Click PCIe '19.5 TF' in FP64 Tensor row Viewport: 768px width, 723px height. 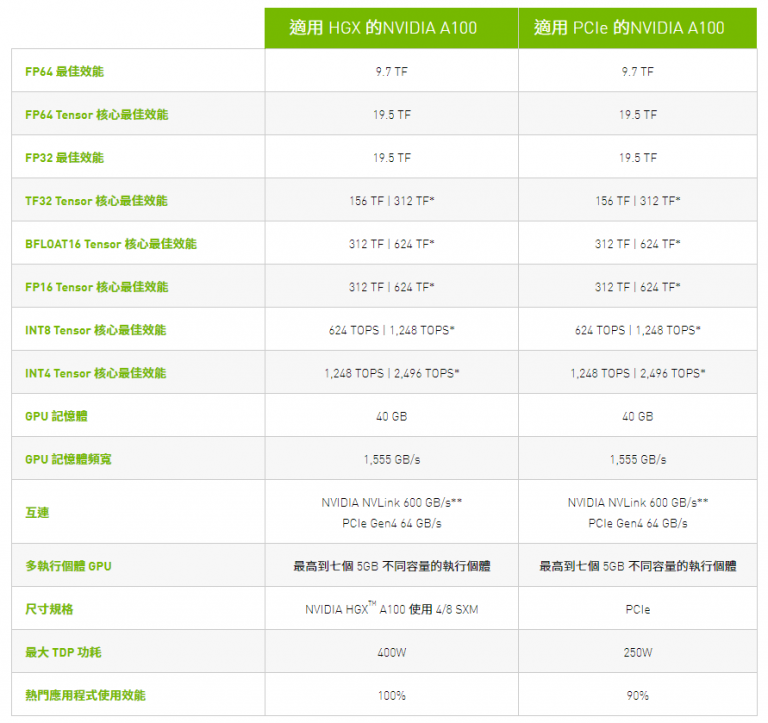tap(638, 115)
